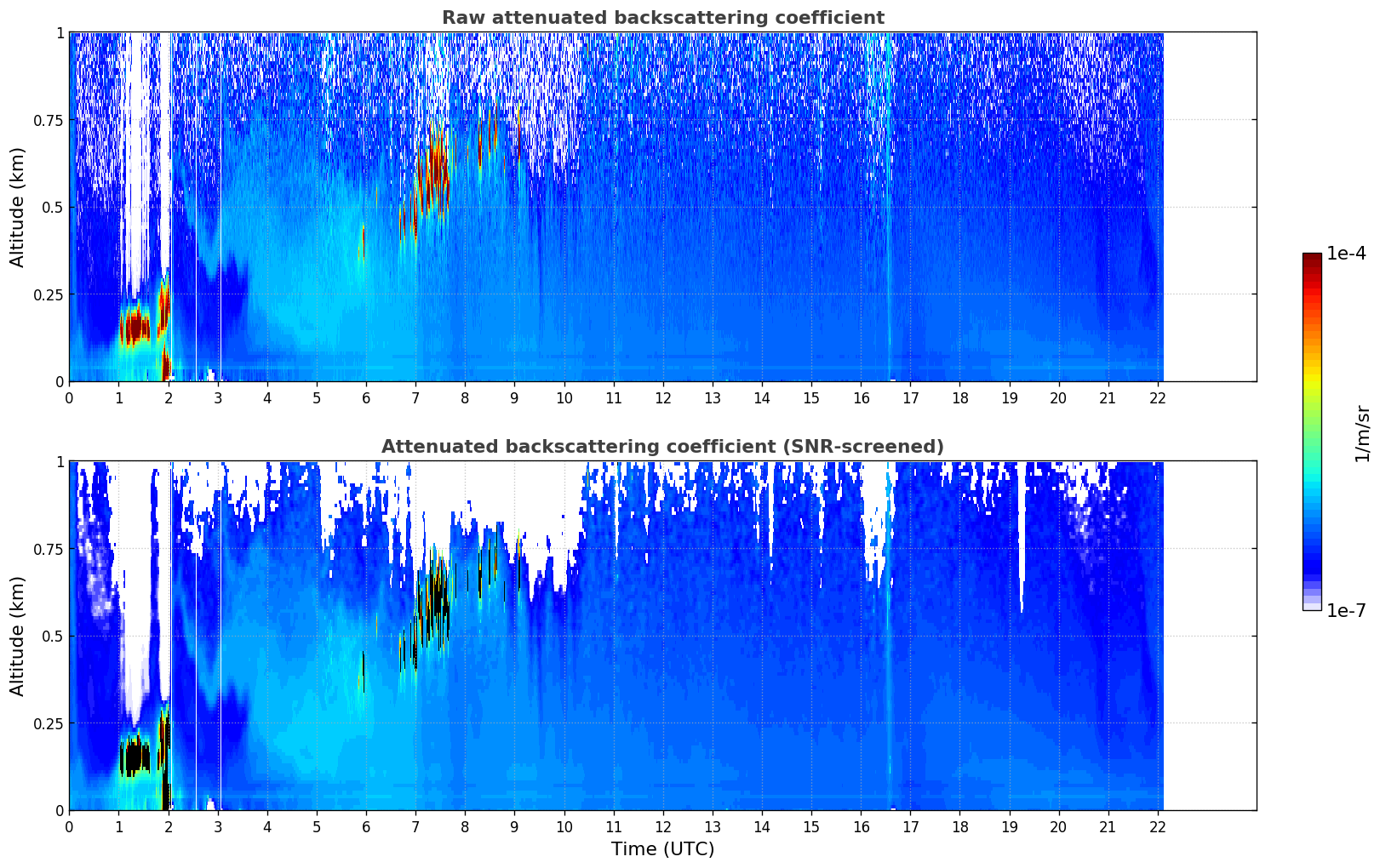The height and width of the screenshot is (868, 1380).
Task: Click the '1e-7' colorbar minimum label
Action: (1346, 611)
